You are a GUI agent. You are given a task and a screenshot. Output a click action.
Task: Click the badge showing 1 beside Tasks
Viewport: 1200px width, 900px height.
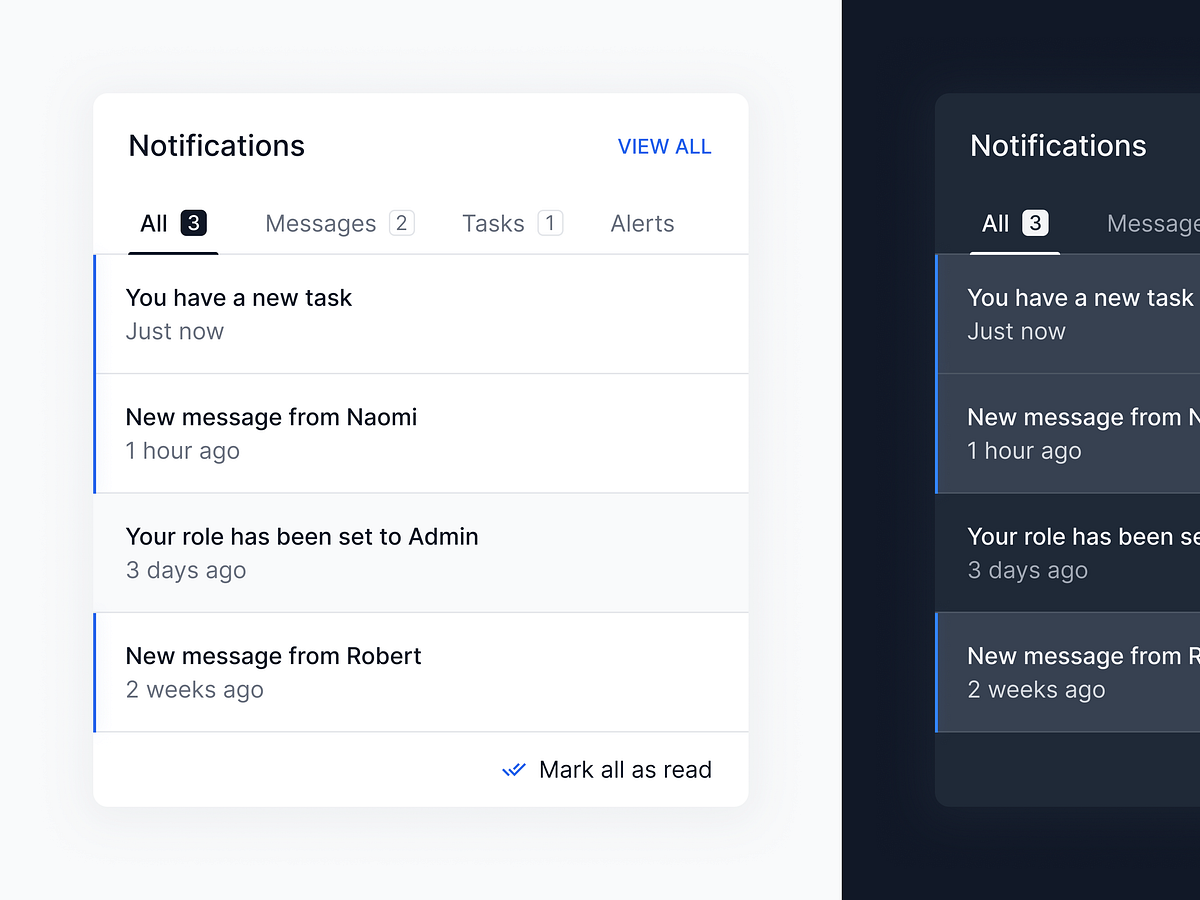(550, 222)
